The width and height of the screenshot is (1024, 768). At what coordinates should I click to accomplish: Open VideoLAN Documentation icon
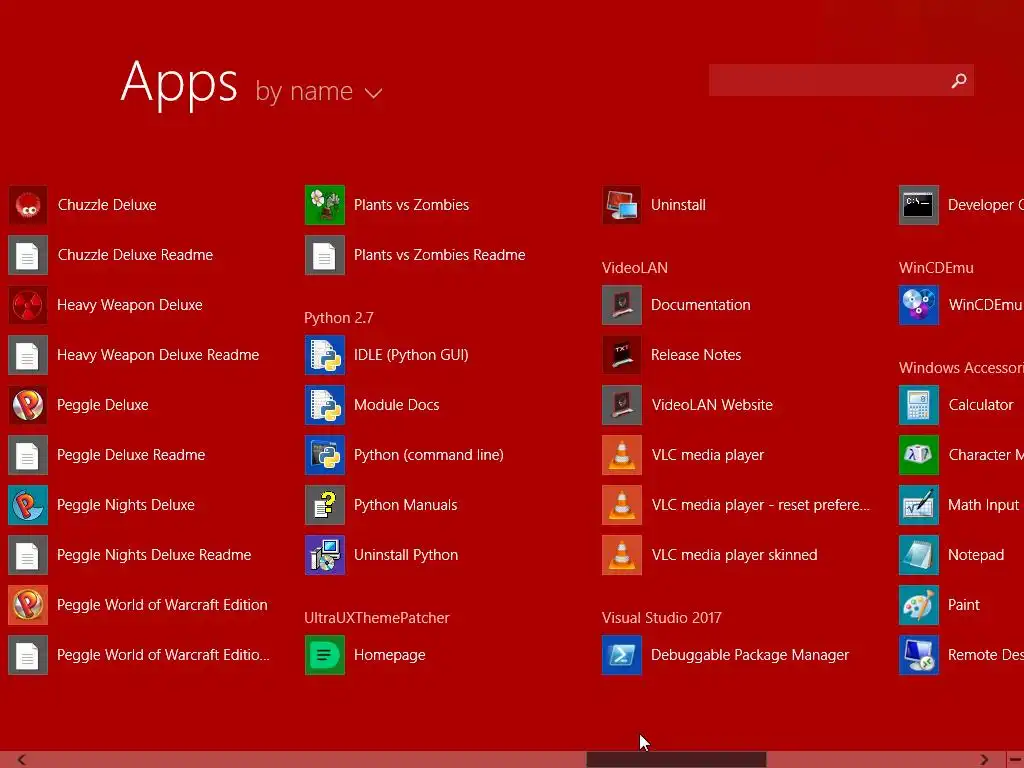(622, 305)
